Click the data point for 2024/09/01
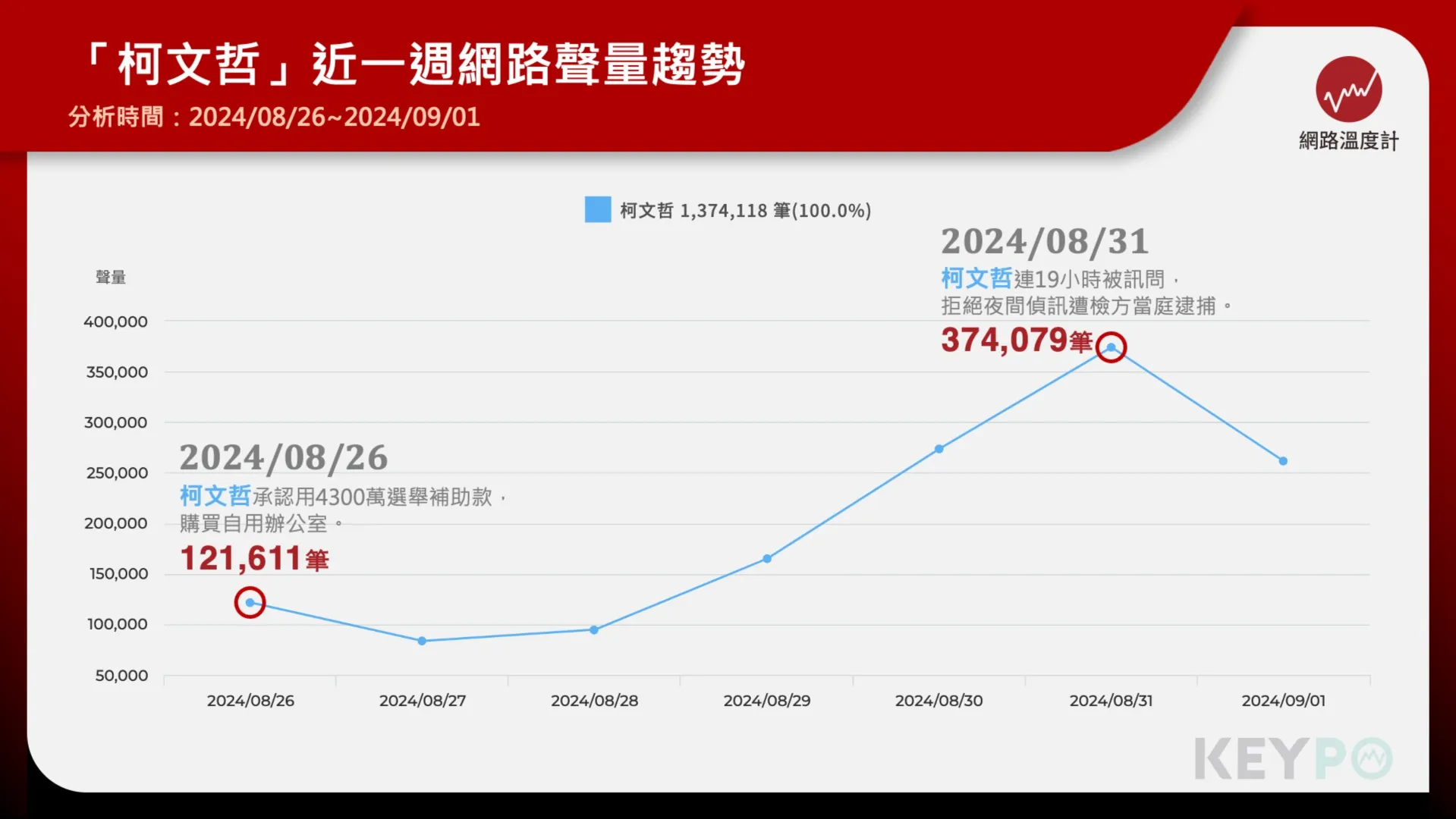Screen dimensions: 1456x819 (x=1283, y=460)
